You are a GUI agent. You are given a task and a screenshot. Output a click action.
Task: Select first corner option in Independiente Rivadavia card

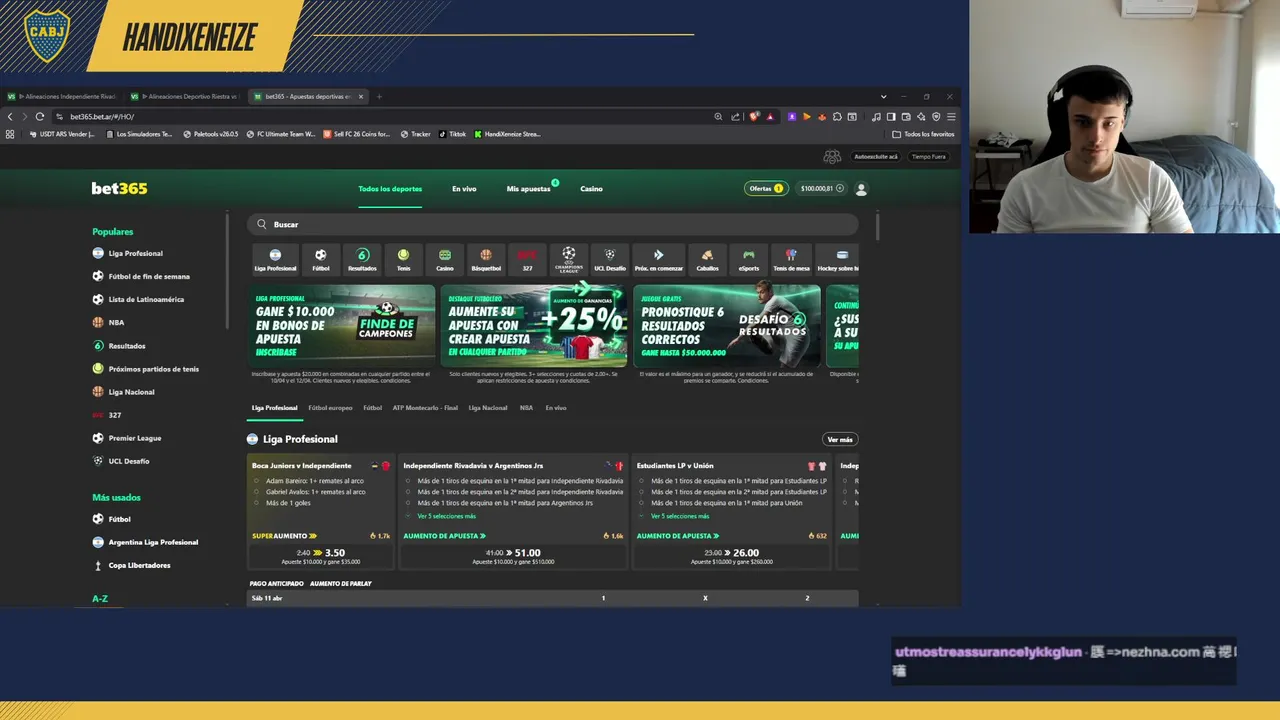514,481
